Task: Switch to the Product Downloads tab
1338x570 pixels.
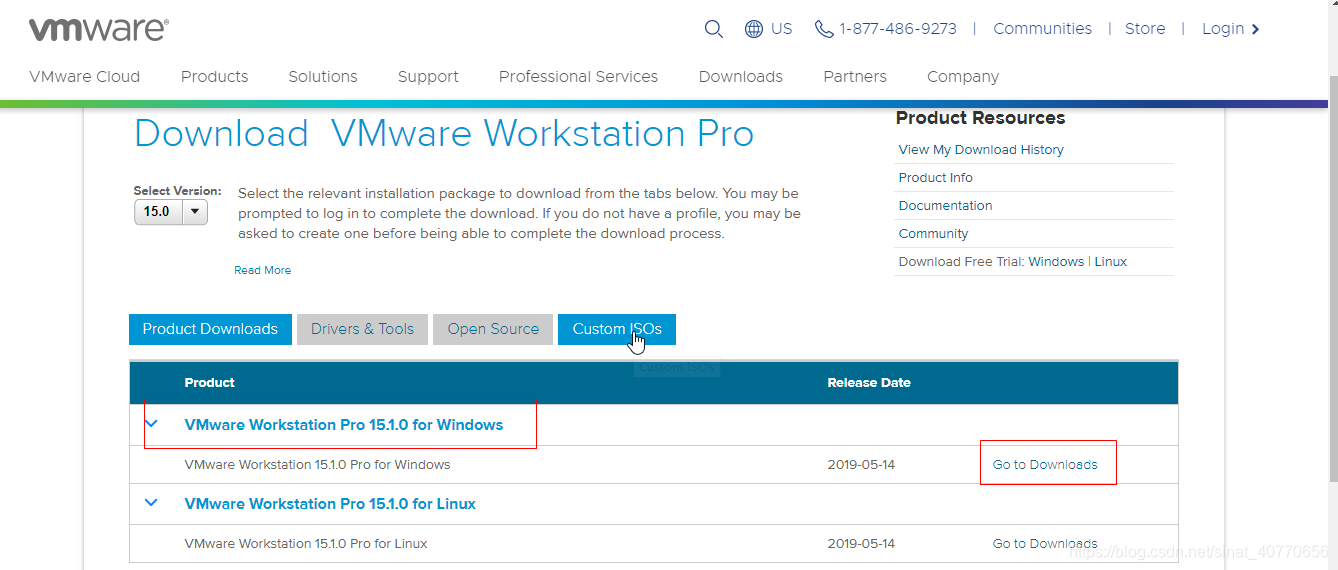Action: pos(210,329)
